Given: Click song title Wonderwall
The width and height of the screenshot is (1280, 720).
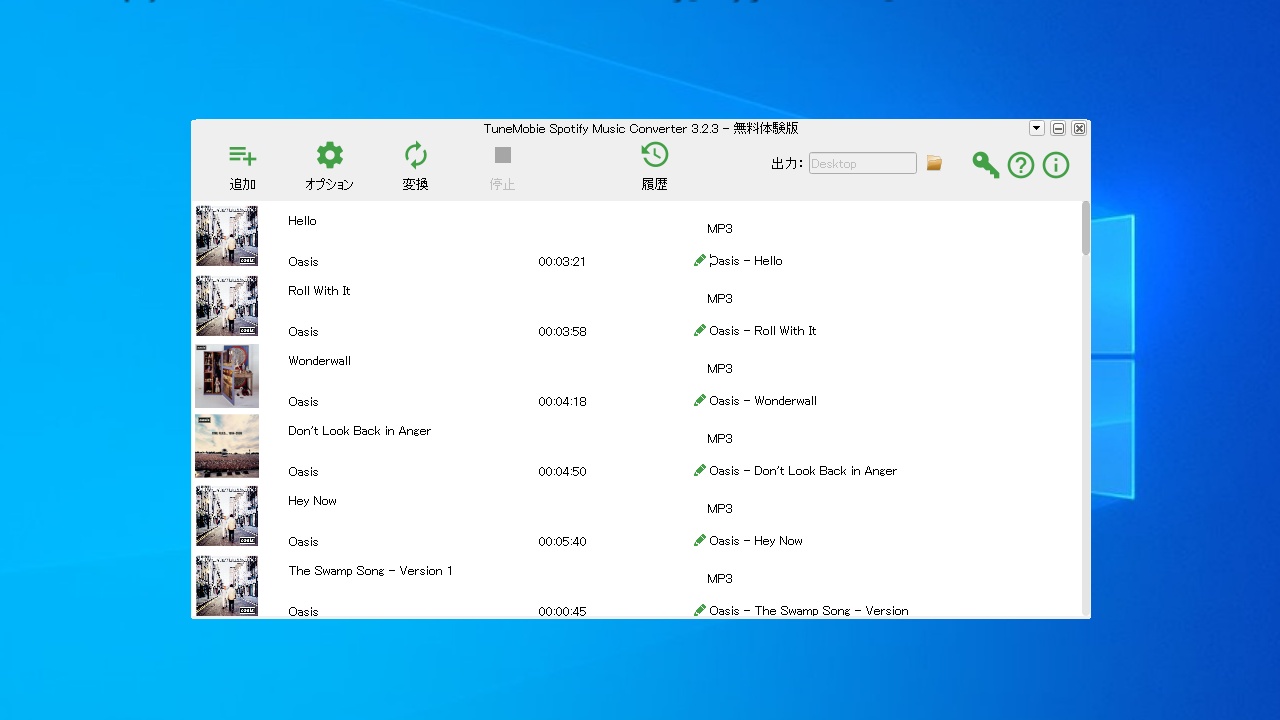Looking at the screenshot, I should (x=319, y=361).
